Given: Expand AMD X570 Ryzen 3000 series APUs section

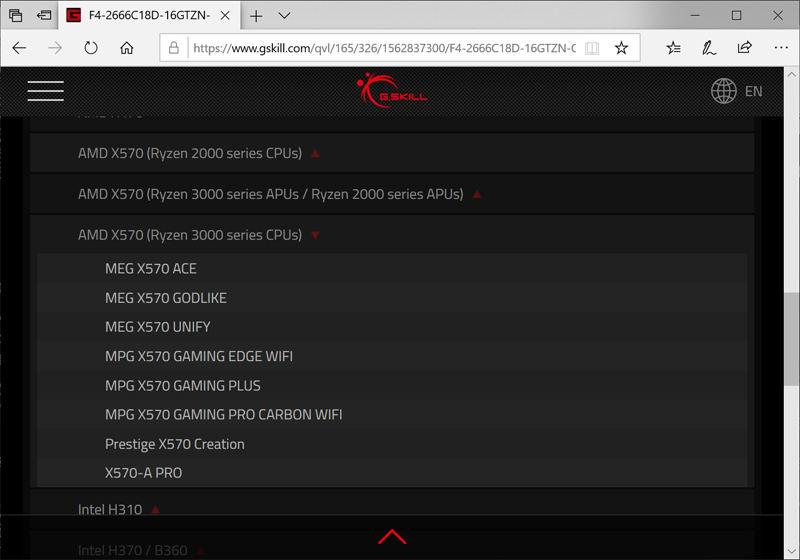Looking at the screenshot, I should 392,194.
